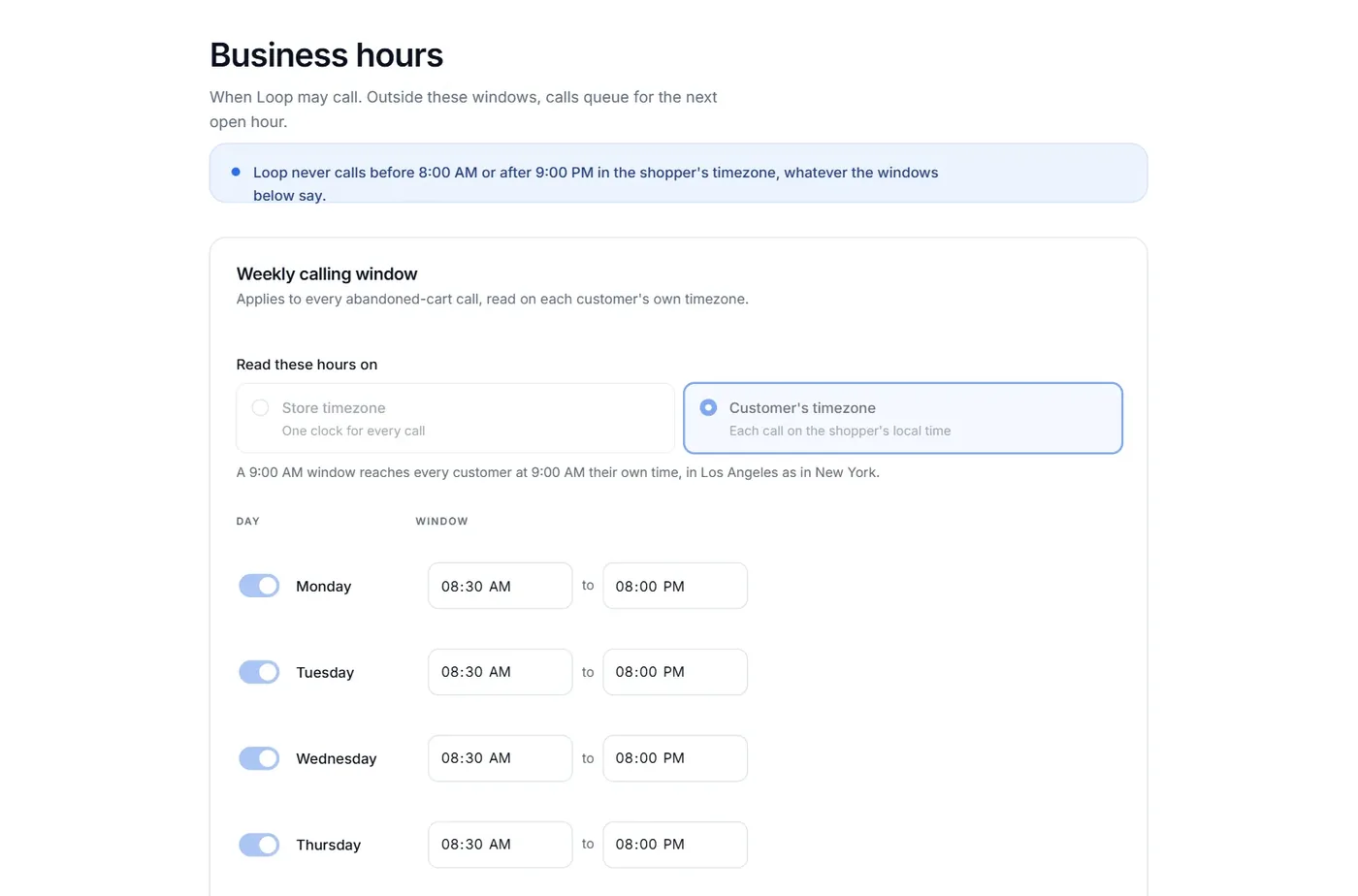Click 'Applies to every abandoned-cart call' text
Image resolution: width=1358 pixels, height=896 pixels.
(x=492, y=299)
